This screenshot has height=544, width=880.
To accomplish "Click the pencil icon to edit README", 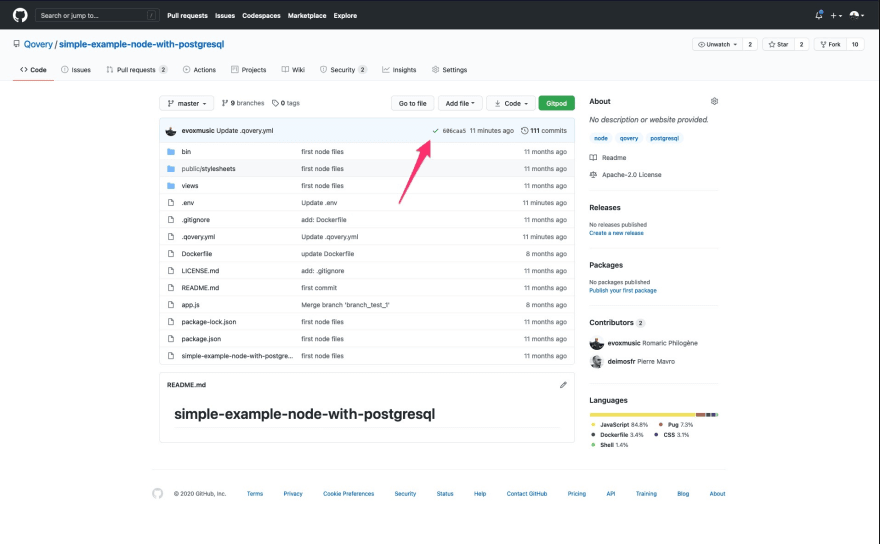I will pos(563,385).
